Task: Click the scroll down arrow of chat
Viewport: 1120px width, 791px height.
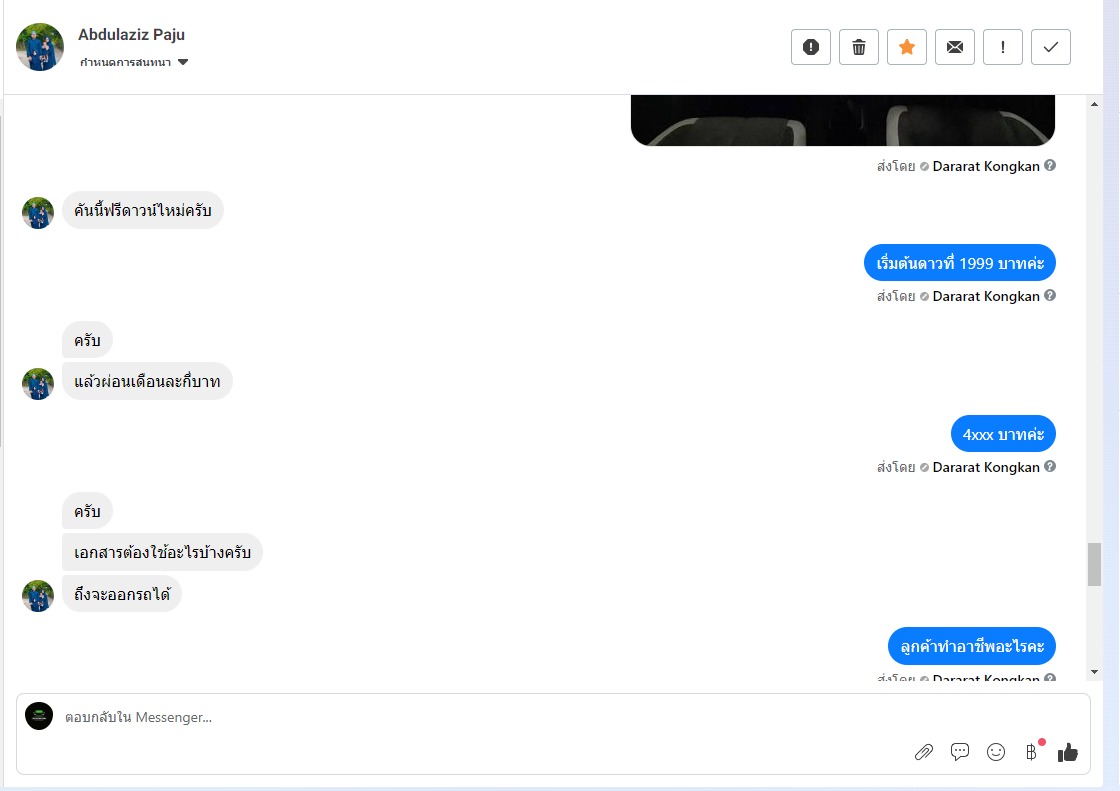Action: point(1094,672)
